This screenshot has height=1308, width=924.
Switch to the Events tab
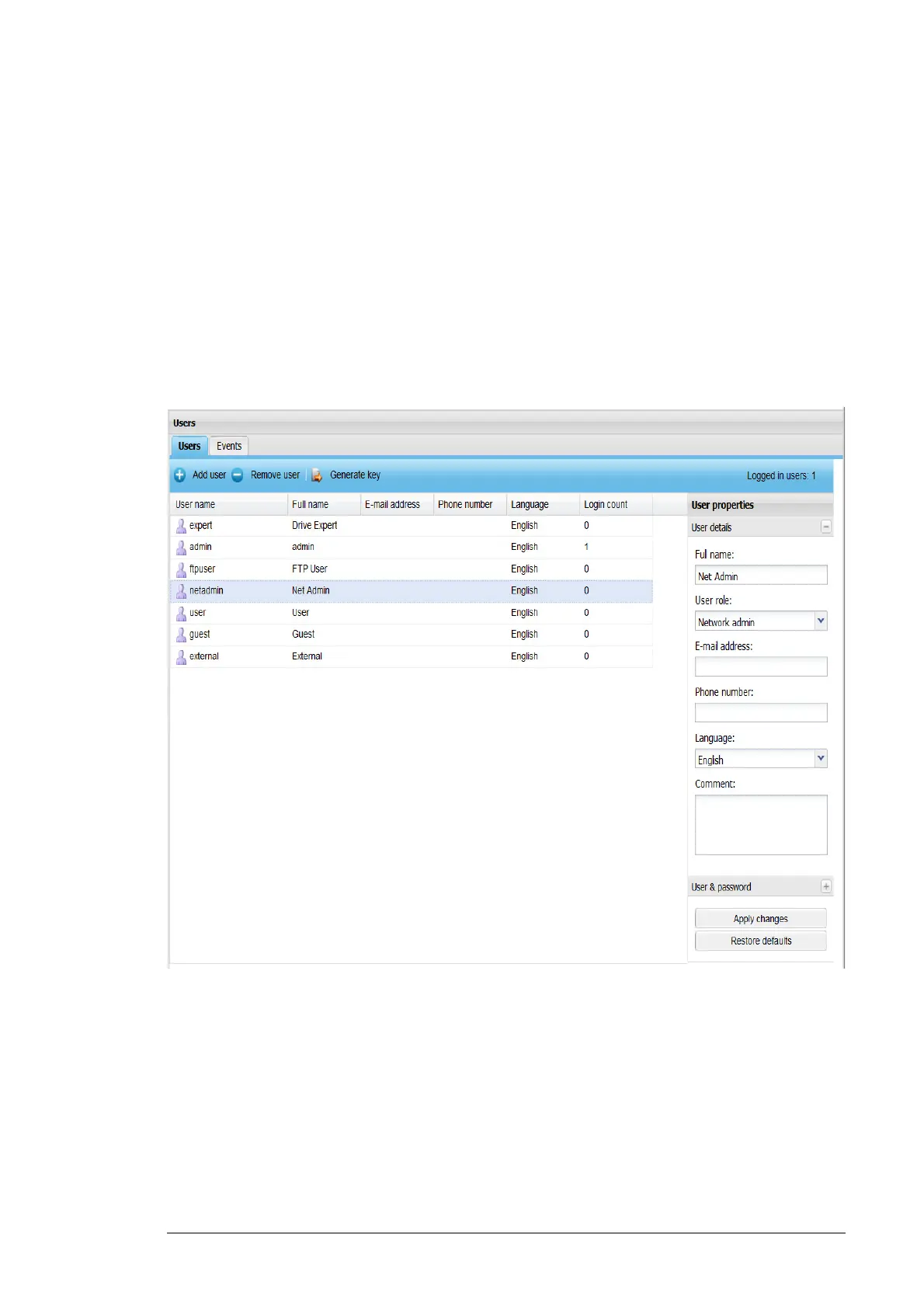pos(229,446)
